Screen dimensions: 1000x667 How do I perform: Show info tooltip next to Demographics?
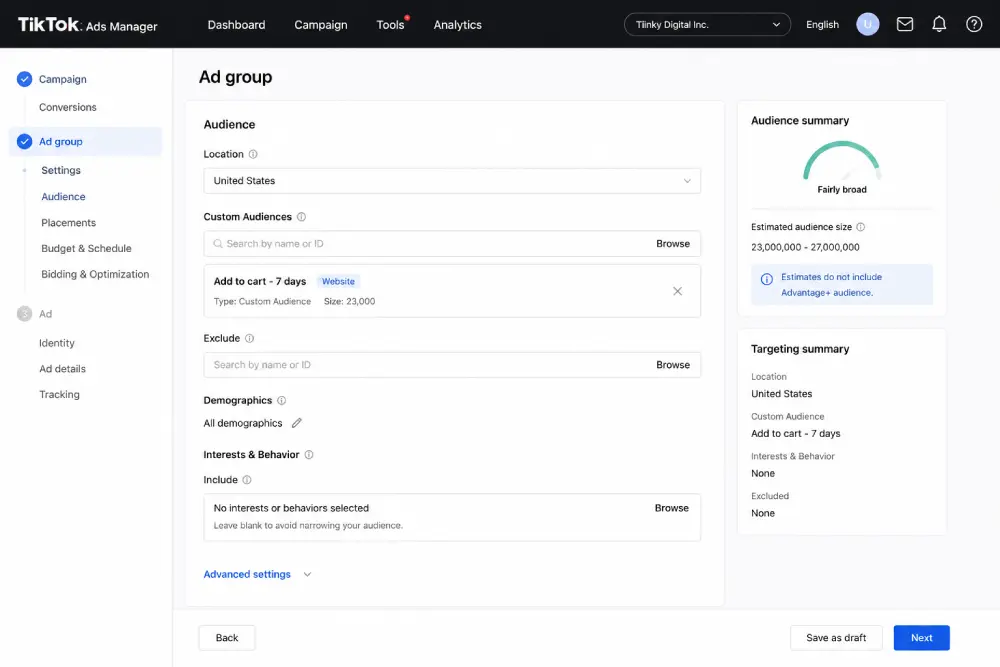pyautogui.click(x=281, y=400)
